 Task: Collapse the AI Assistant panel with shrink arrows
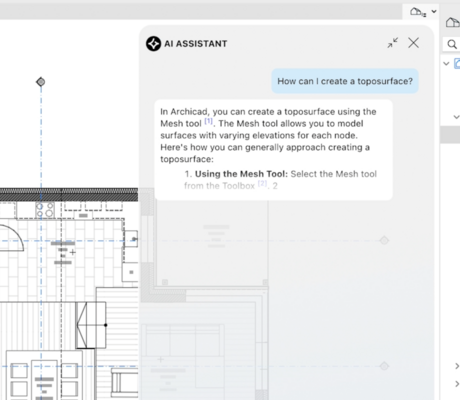click(393, 43)
